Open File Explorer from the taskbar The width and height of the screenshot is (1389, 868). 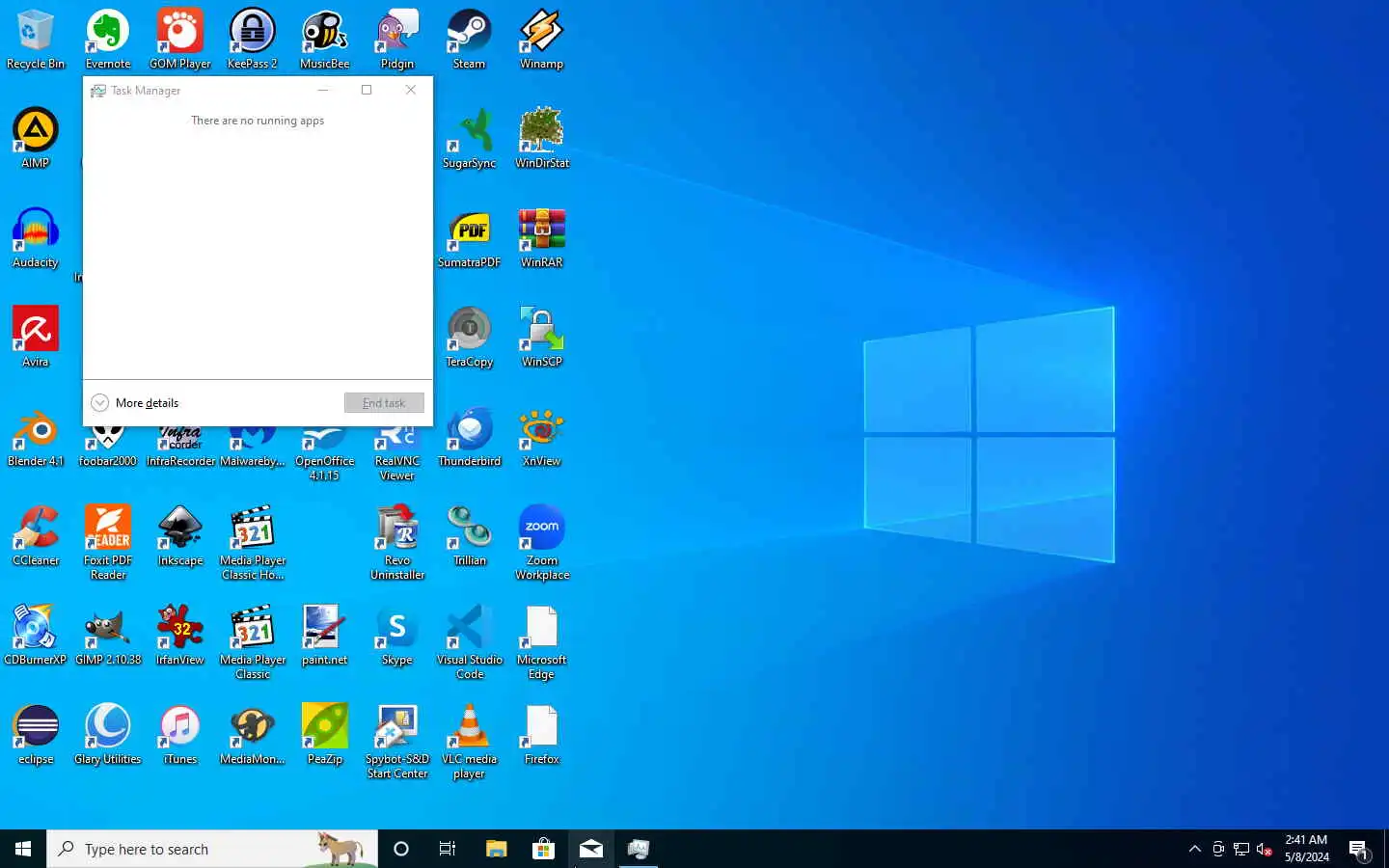[x=496, y=849]
